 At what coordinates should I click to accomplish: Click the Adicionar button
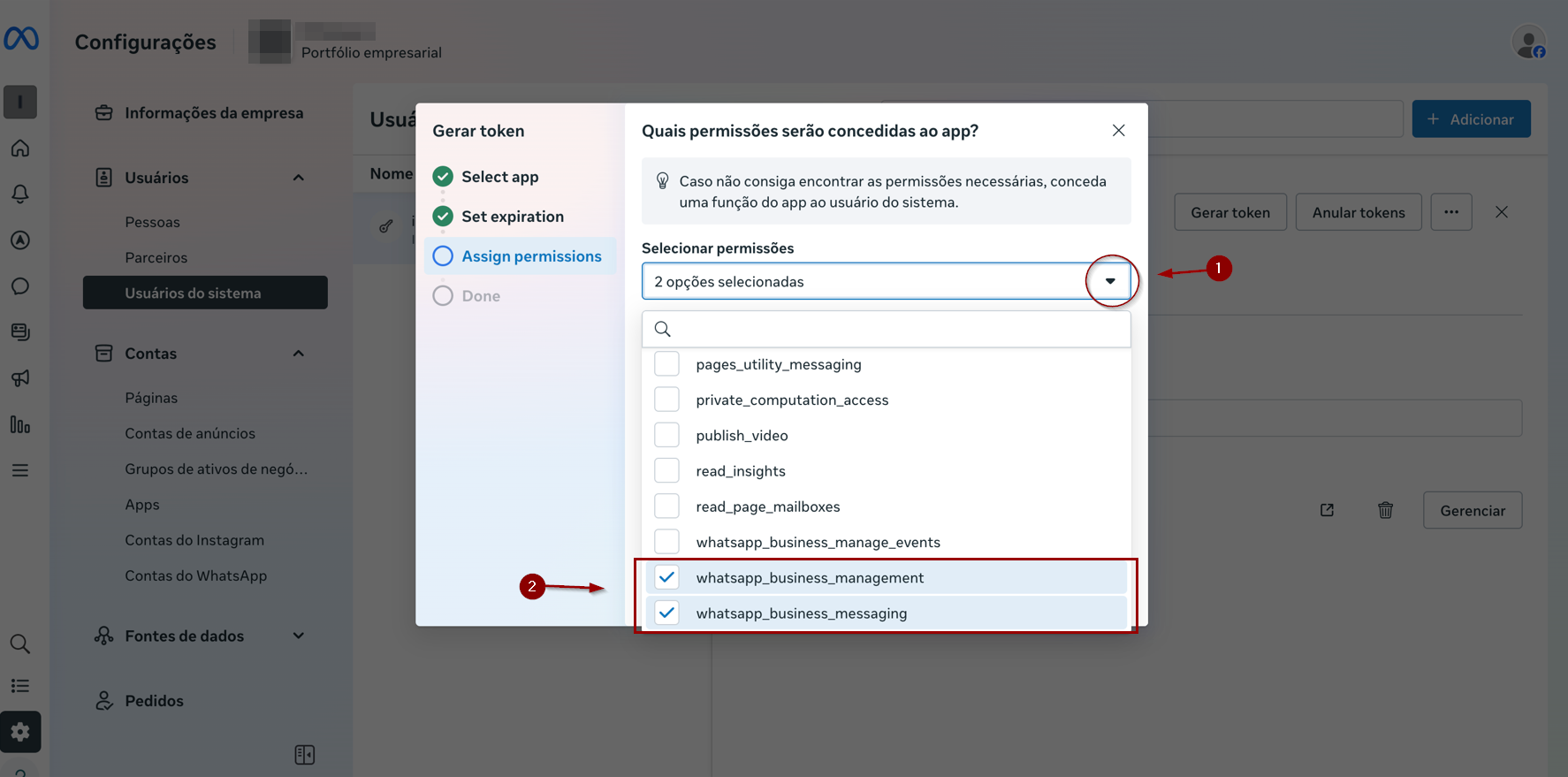click(1471, 119)
